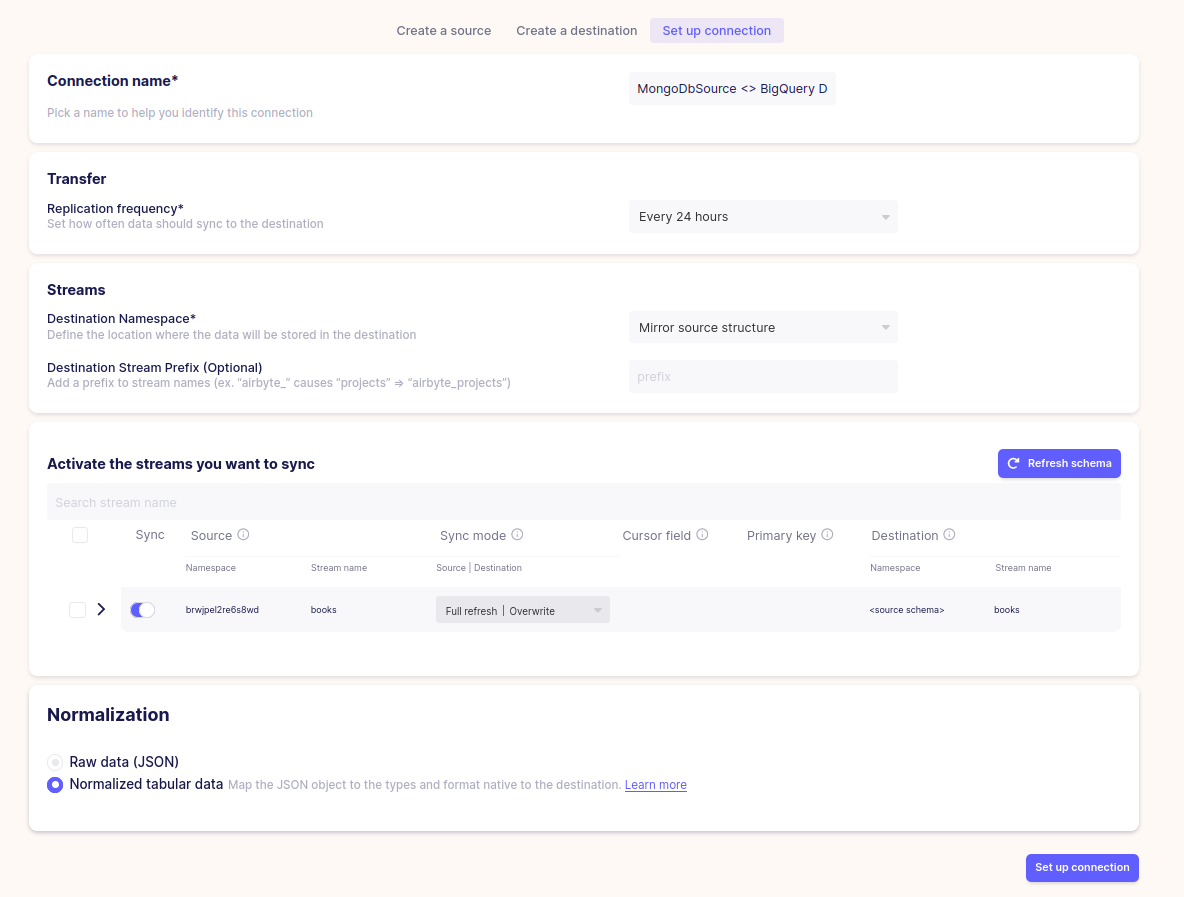The width and height of the screenshot is (1184, 897).
Task: Select the Raw data (JSON) option
Action: coord(55,761)
